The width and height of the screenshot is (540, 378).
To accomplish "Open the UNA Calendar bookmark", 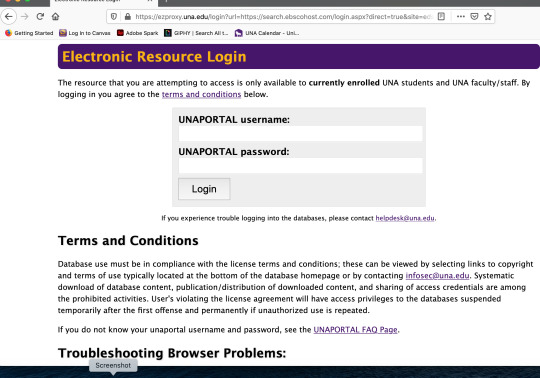I will click(x=267, y=33).
